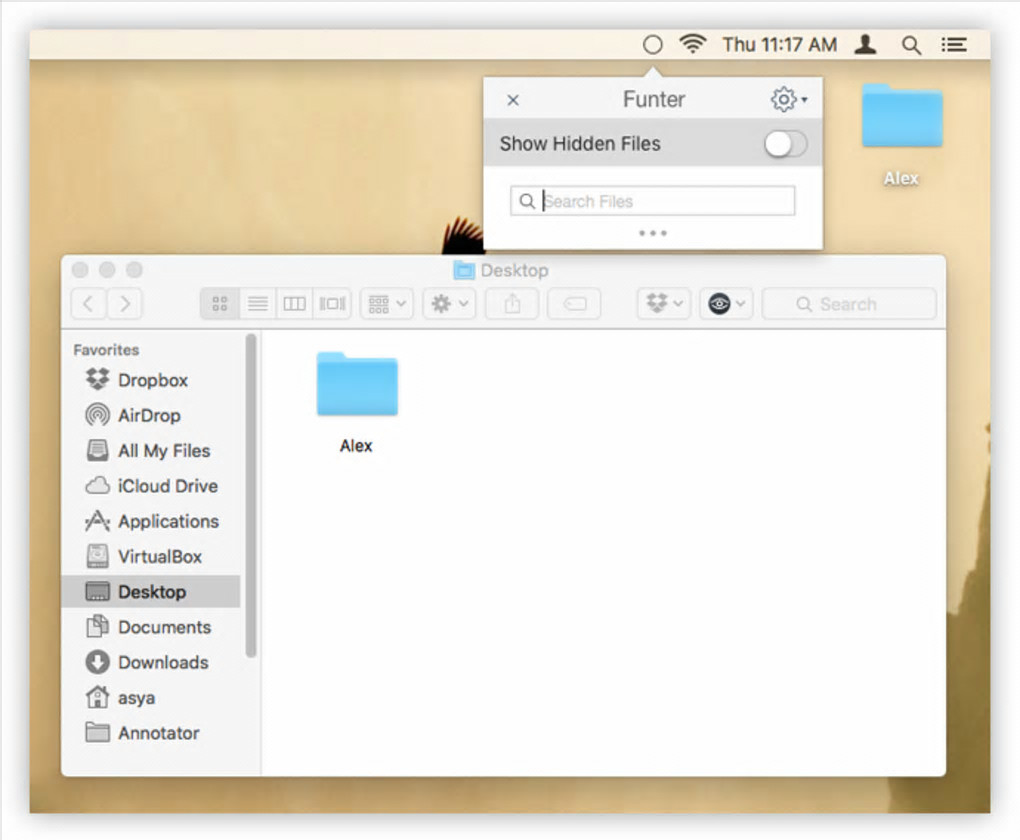Open the Wi-Fi menu bar icon
1020x840 pixels.
click(x=693, y=44)
